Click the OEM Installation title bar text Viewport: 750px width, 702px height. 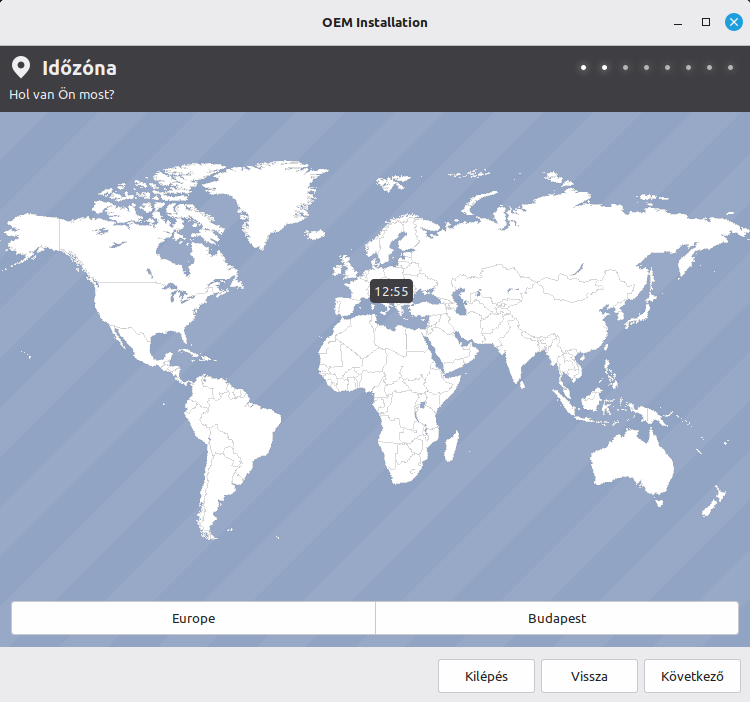[x=375, y=22]
